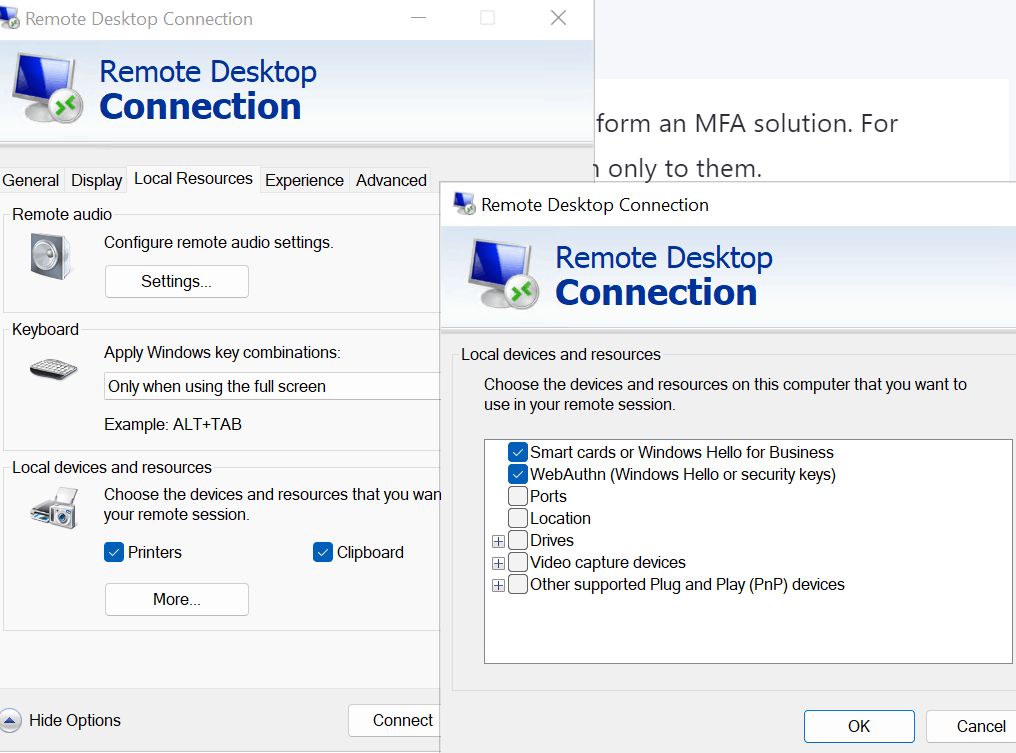The image size is (1016, 753).
Task: Uncheck the Clipboard checkbox
Action: [x=323, y=552]
